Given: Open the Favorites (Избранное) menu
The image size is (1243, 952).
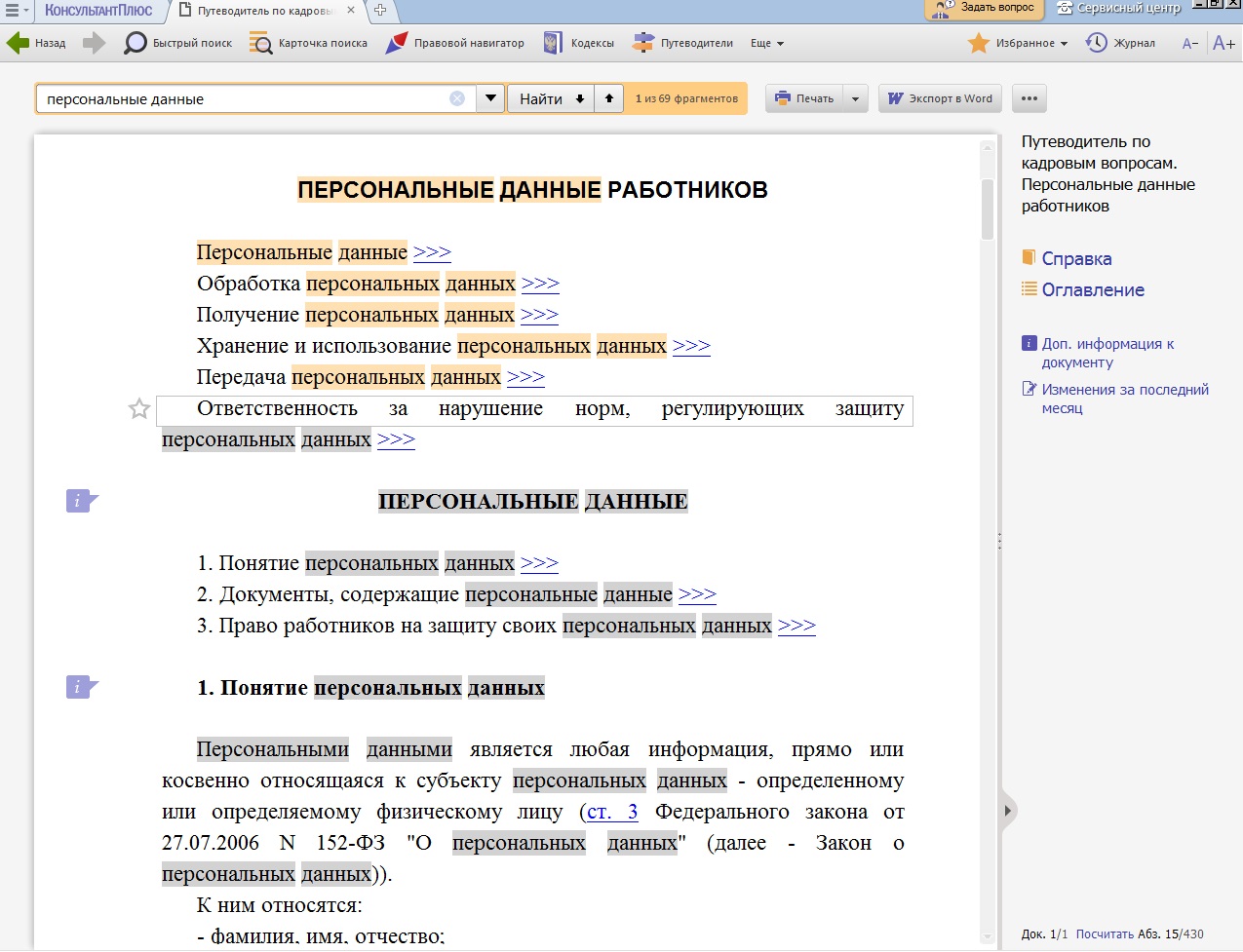Looking at the screenshot, I should tap(1019, 43).
